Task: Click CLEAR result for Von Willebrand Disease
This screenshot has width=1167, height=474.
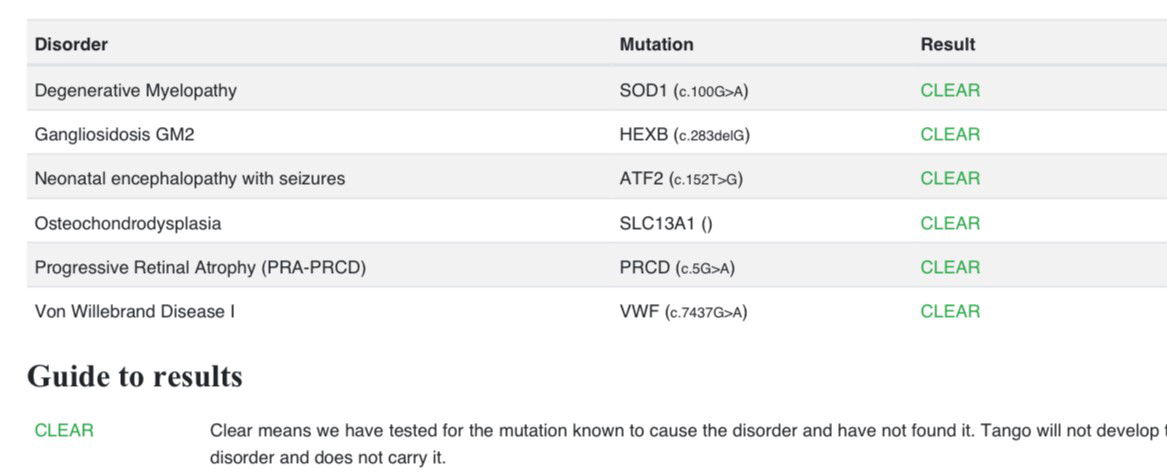Action: click(950, 312)
